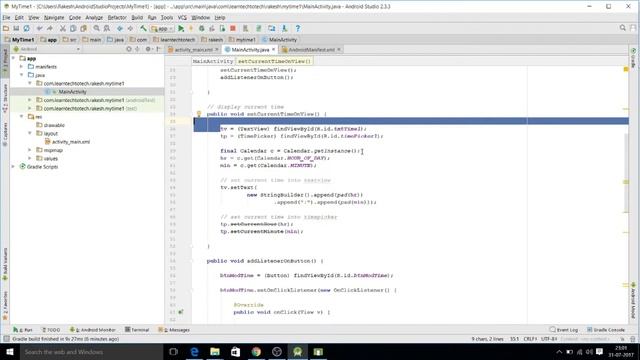Click the Make Project hammer icon
Viewport: 640px width, 360px height.
pyautogui.click(x=143, y=28)
